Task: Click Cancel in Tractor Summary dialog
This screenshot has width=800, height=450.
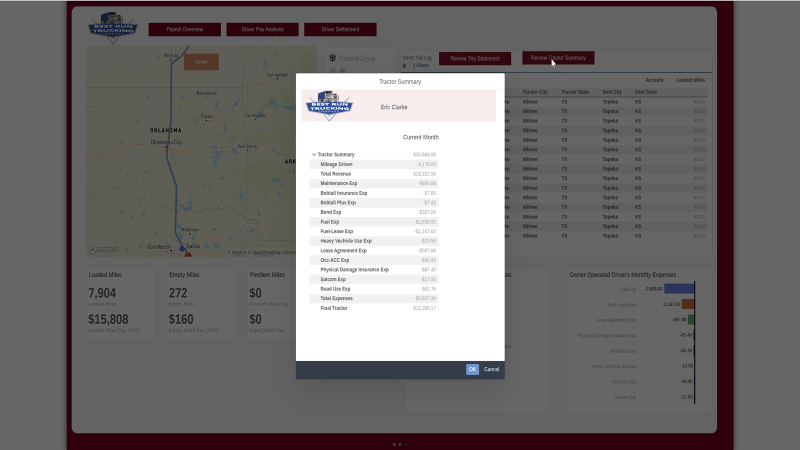Action: 491,369
